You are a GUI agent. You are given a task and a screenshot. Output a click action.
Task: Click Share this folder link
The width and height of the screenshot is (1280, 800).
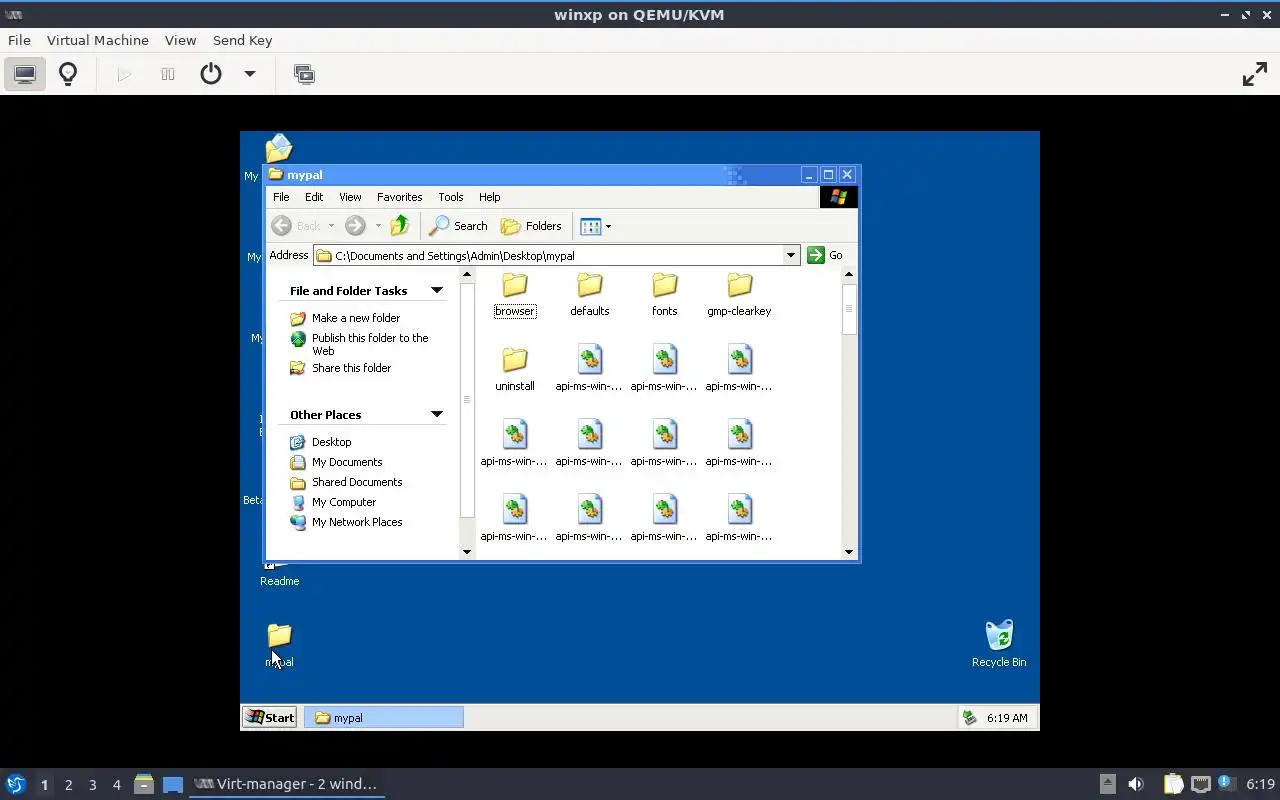[351, 368]
